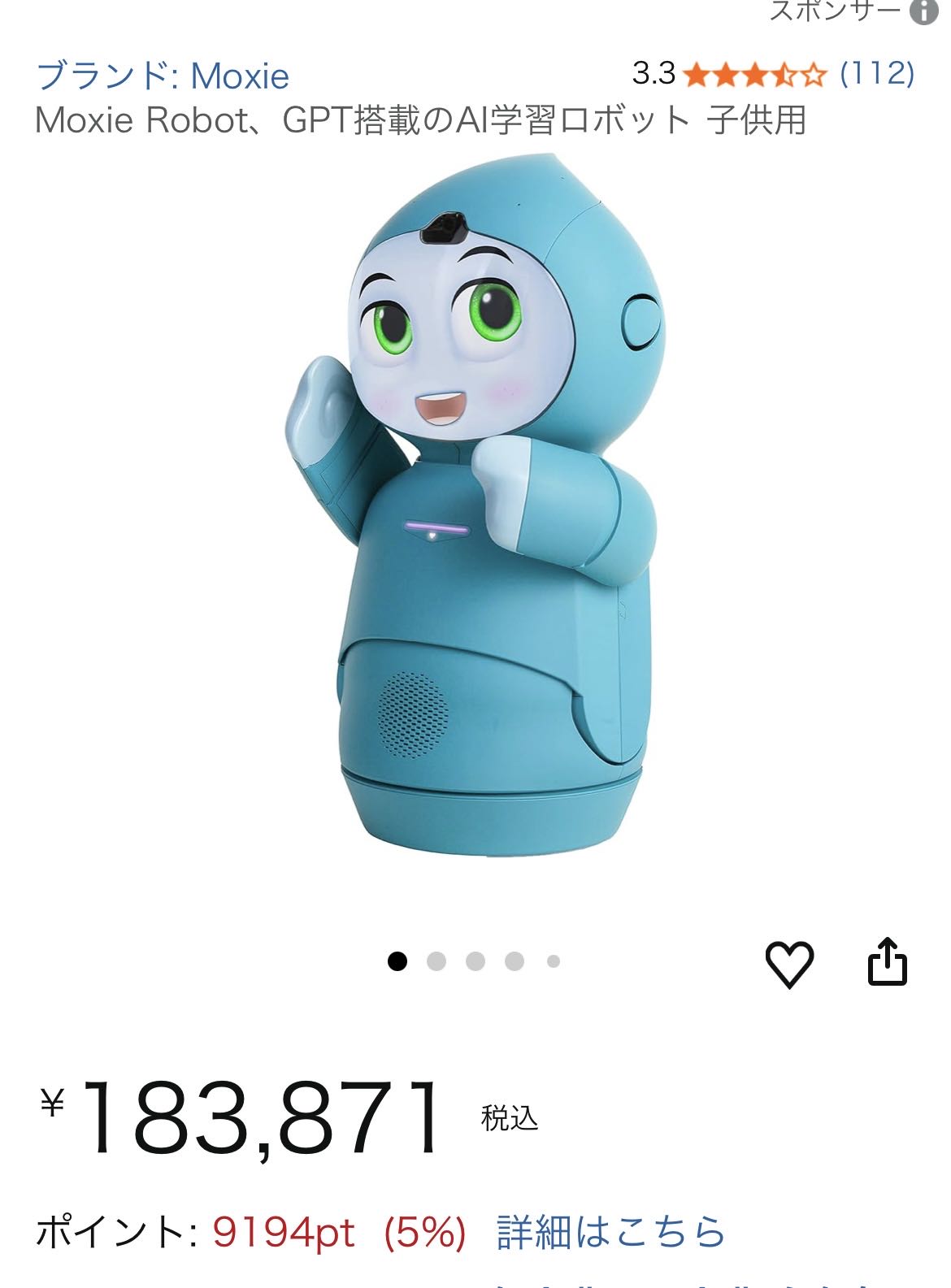The image size is (951, 1288).
Task: Select the first black image carousel dot
Action: tap(397, 961)
